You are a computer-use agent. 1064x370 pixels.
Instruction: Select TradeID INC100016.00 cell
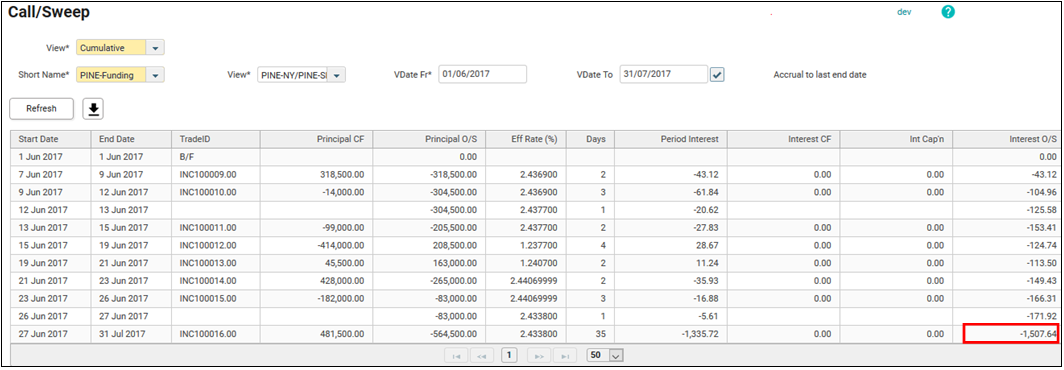tap(216, 334)
